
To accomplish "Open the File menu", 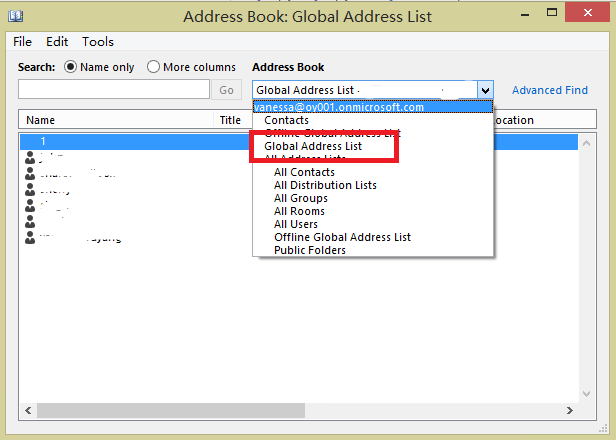I will tap(22, 42).
